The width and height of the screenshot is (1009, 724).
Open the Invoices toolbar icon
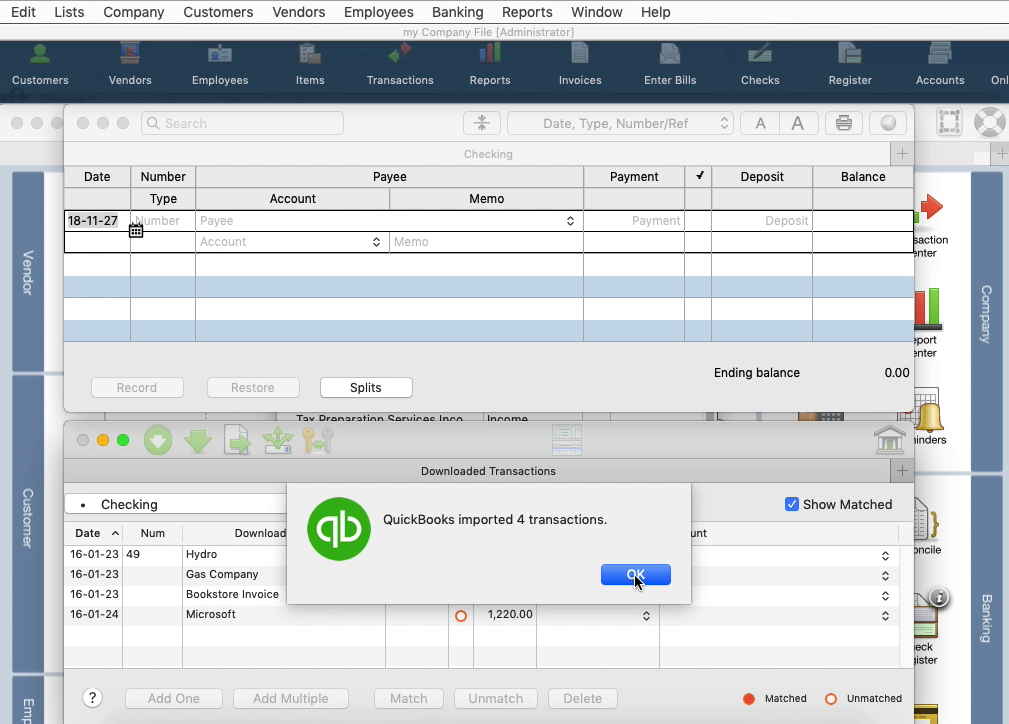tap(580, 64)
